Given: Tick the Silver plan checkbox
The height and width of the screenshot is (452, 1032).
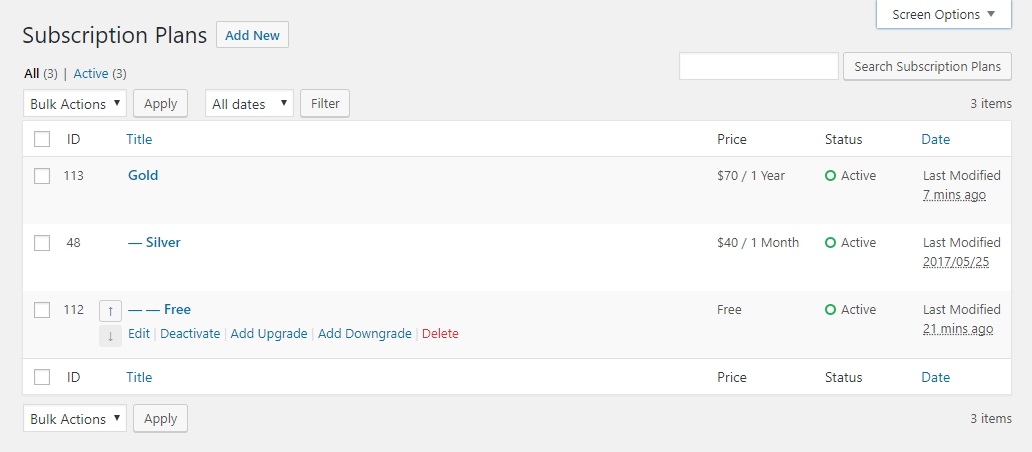Looking at the screenshot, I should pos(42,243).
